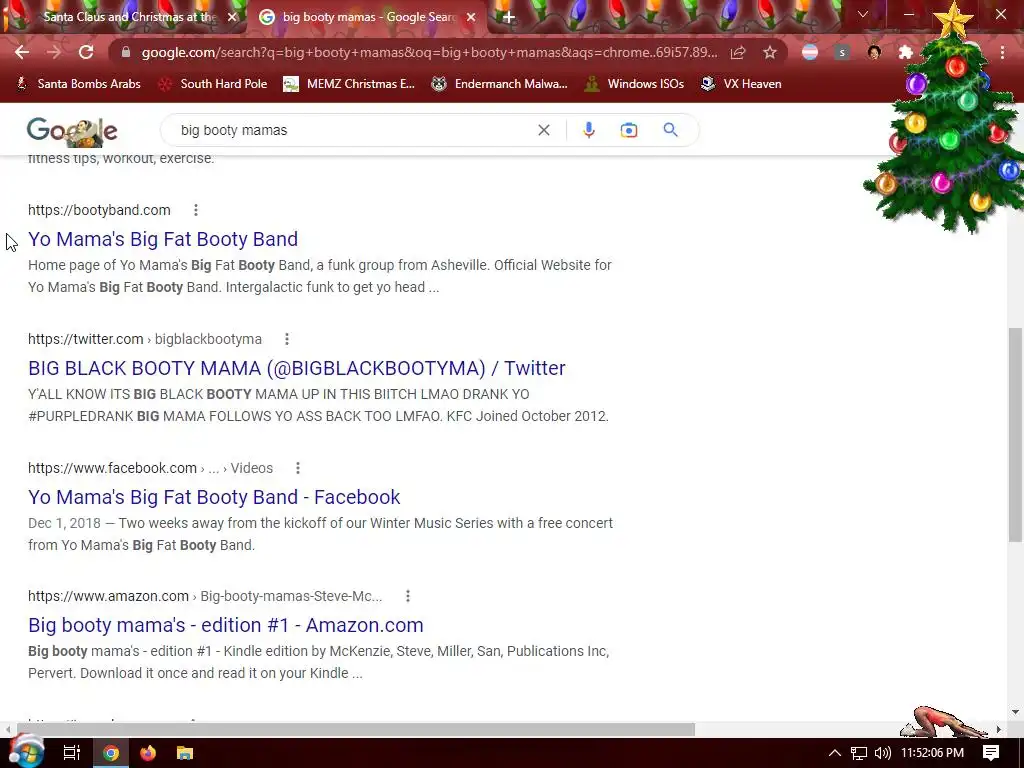The height and width of the screenshot is (768, 1024).
Task: Share this page from the address bar
Action: (738, 52)
